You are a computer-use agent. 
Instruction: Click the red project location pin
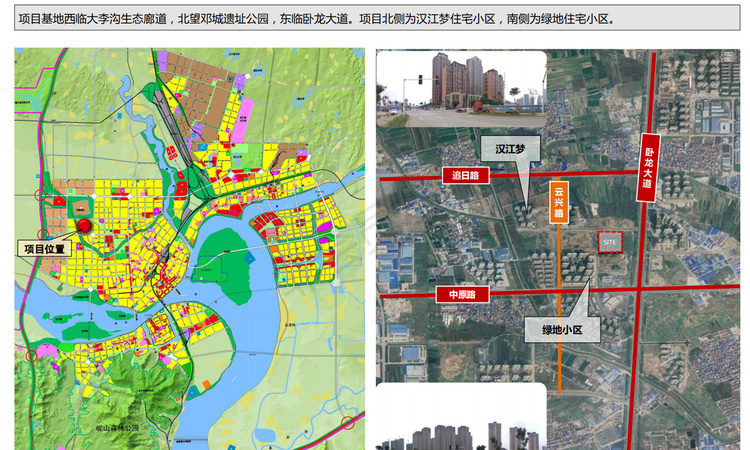tap(85, 226)
